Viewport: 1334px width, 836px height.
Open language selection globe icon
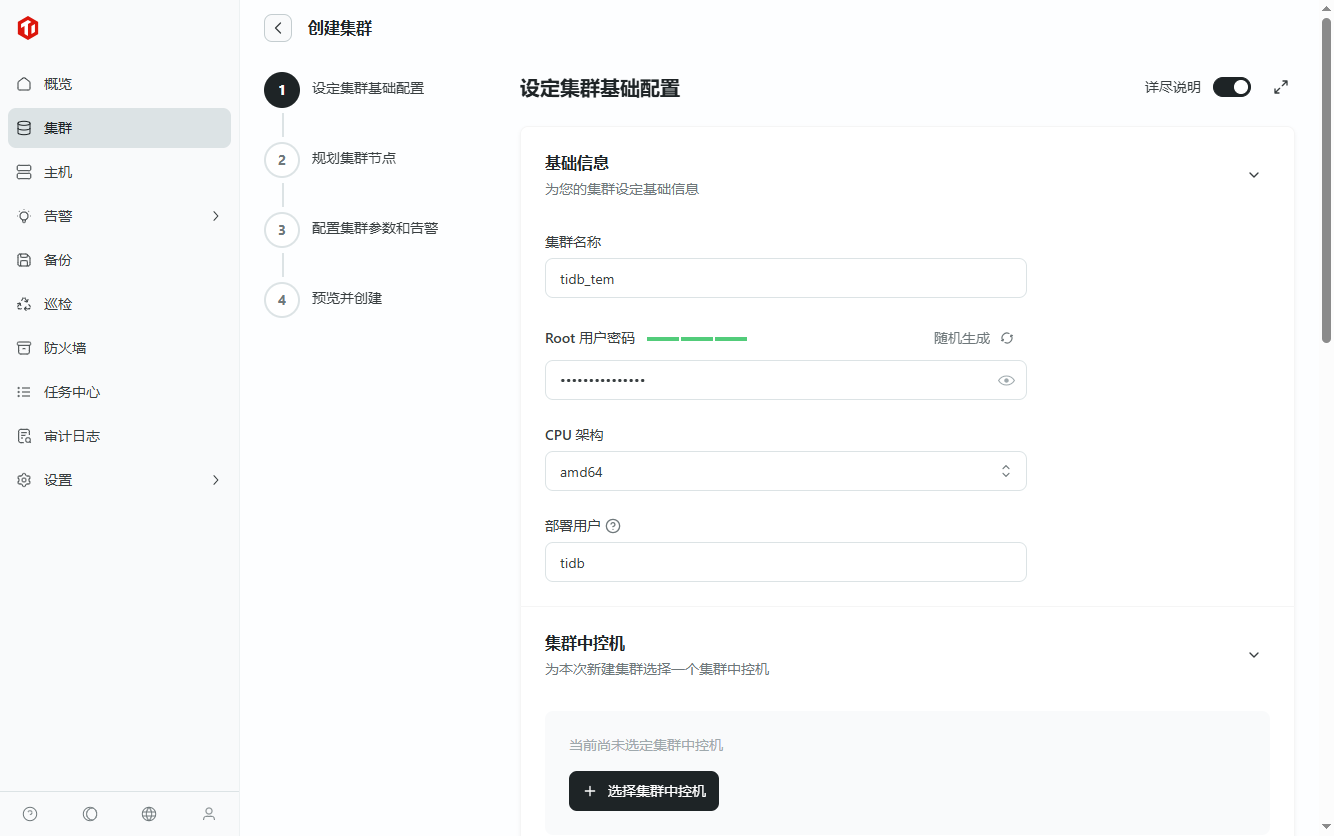(x=149, y=814)
